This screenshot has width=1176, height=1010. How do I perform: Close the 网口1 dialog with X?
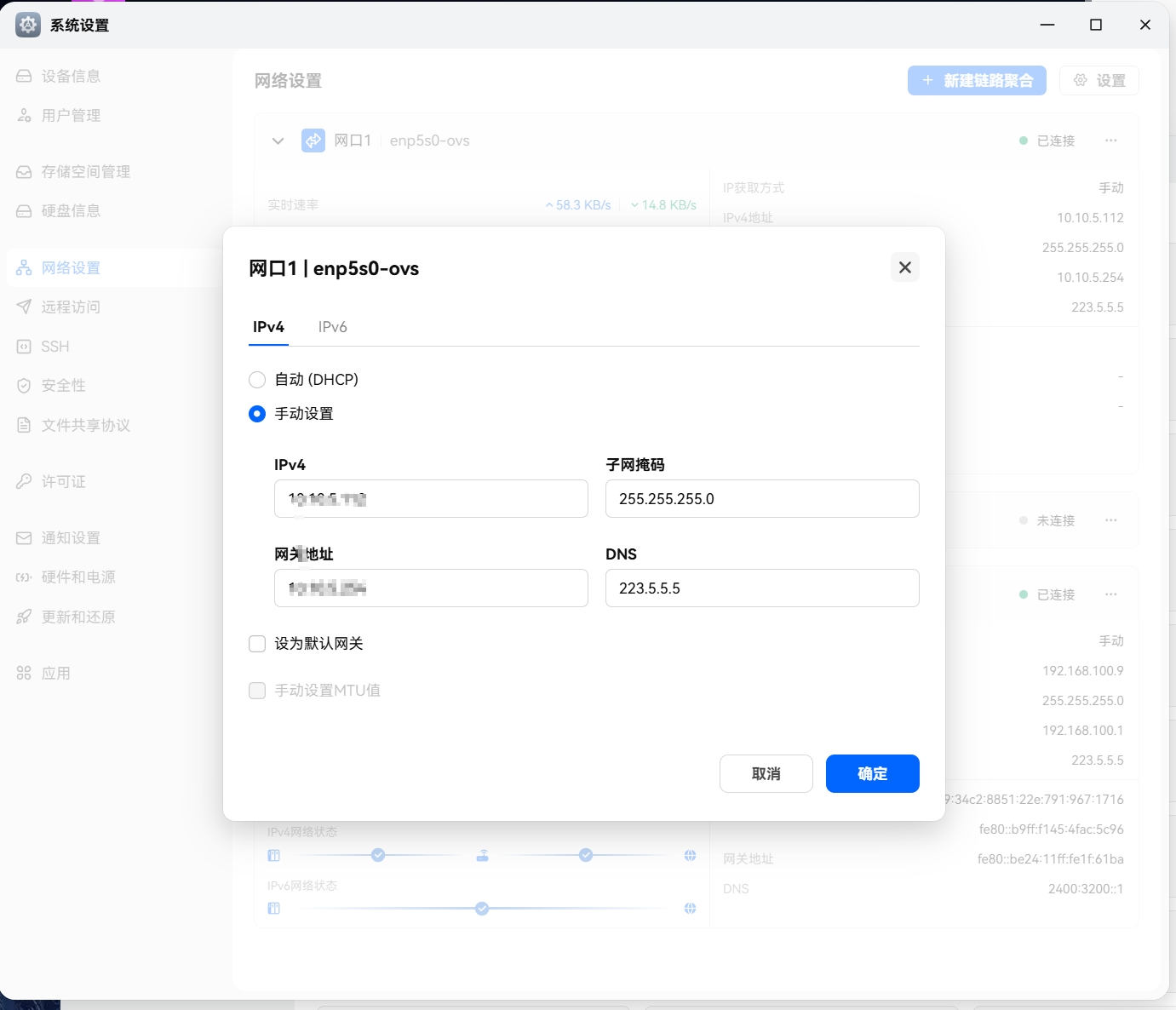click(x=904, y=267)
